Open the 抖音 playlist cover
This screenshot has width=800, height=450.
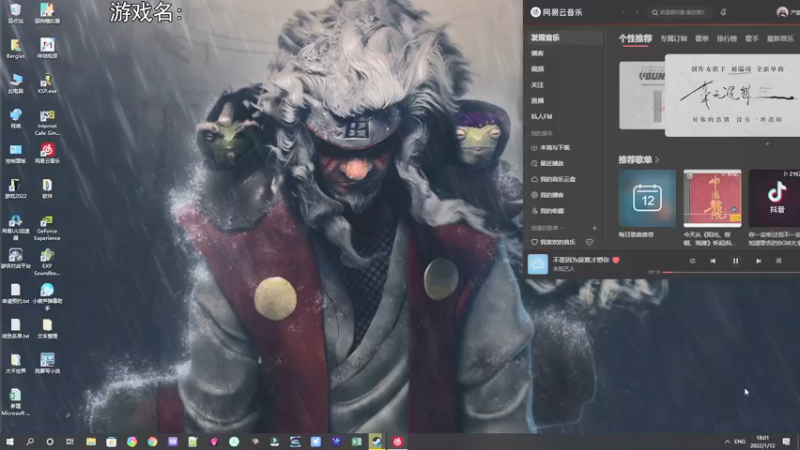(x=774, y=198)
